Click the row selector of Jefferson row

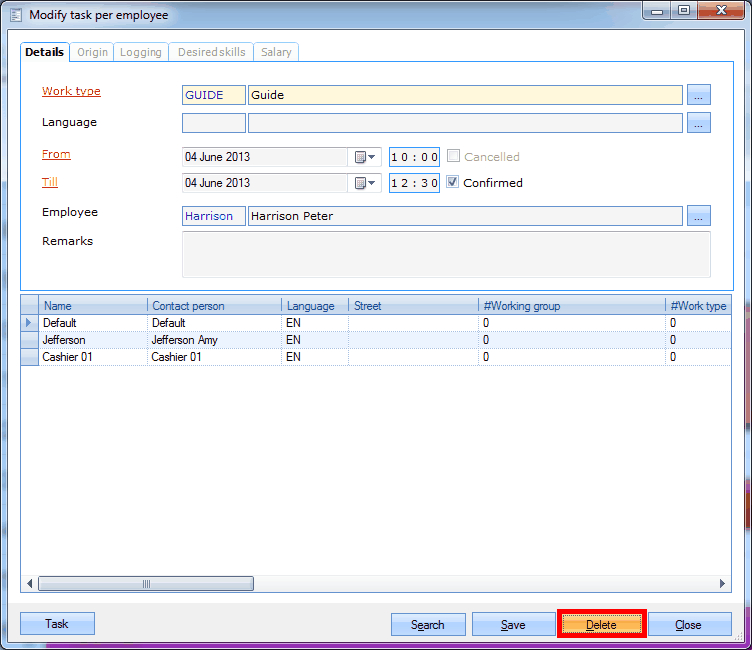(30, 340)
